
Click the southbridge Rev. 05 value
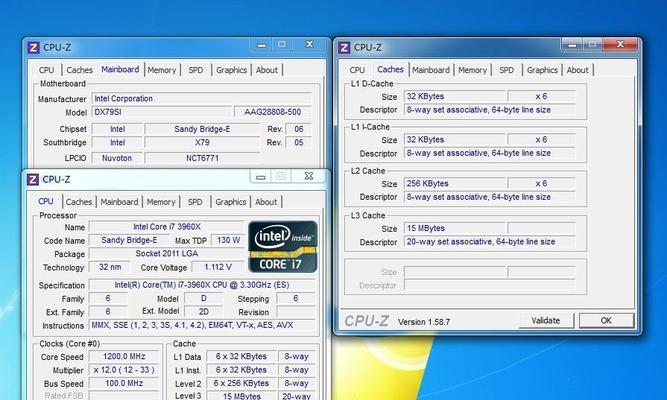(x=299, y=143)
